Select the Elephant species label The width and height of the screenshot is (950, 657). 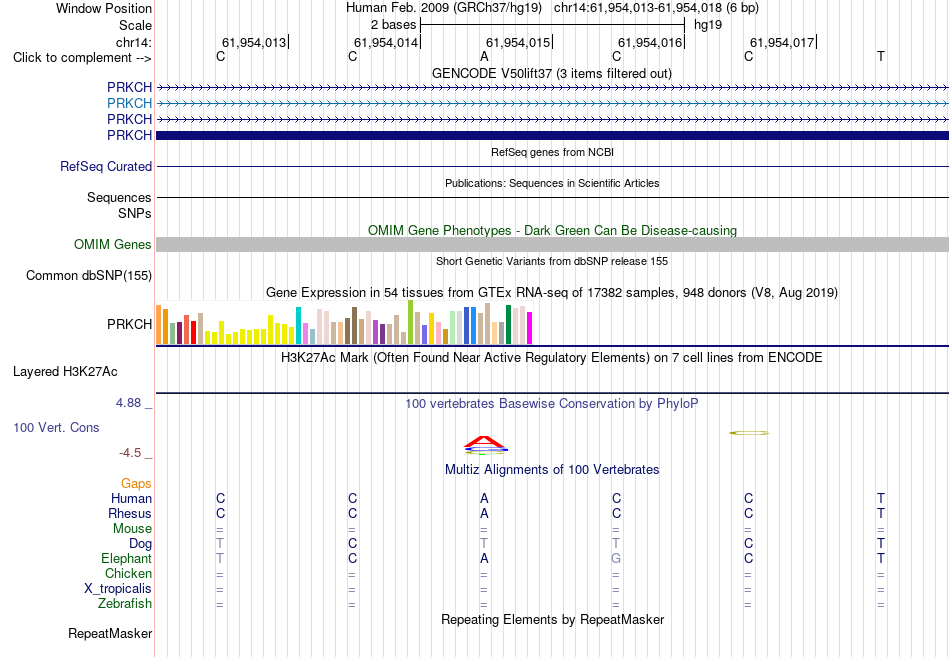pyautogui.click(x=126, y=558)
